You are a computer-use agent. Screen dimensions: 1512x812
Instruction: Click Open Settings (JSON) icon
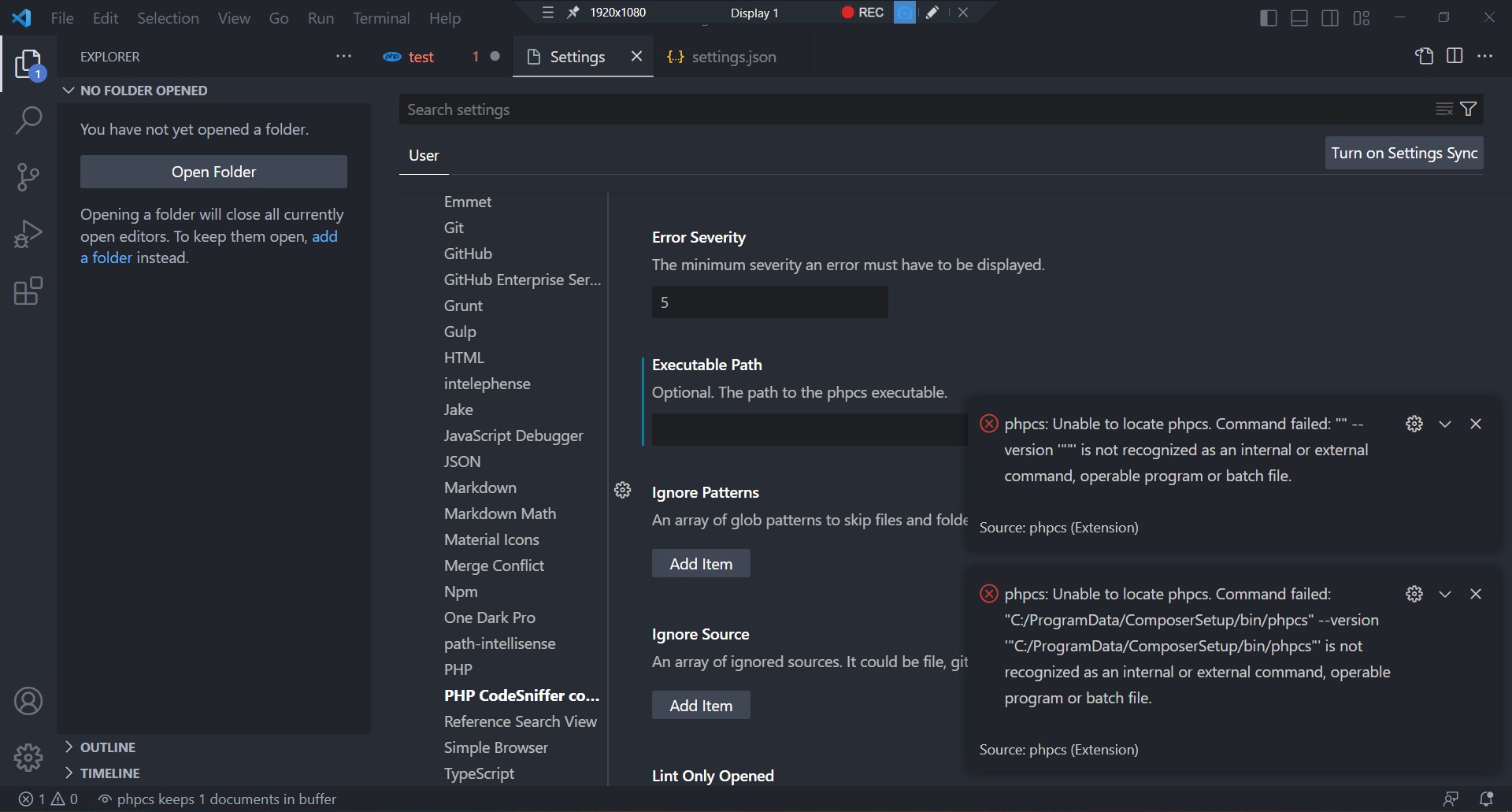click(1424, 56)
